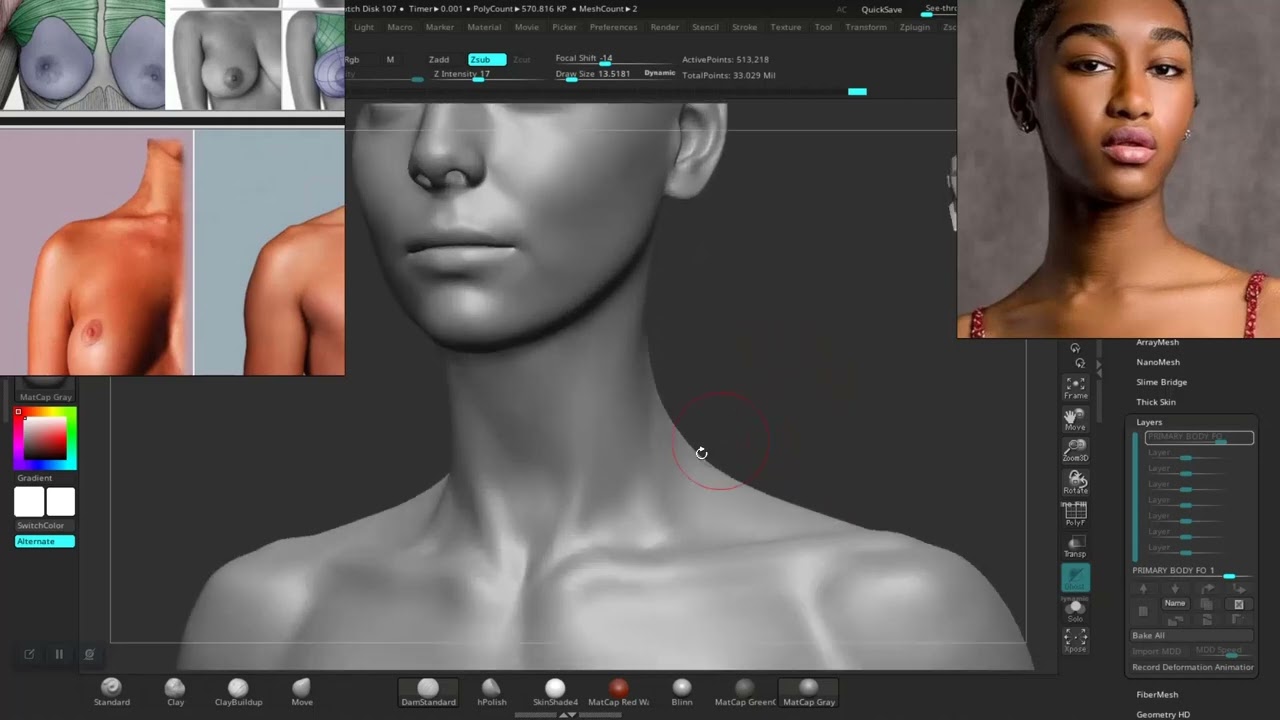
Task: Apply the MatCap Gray material in bottom shelf
Action: (x=809, y=692)
